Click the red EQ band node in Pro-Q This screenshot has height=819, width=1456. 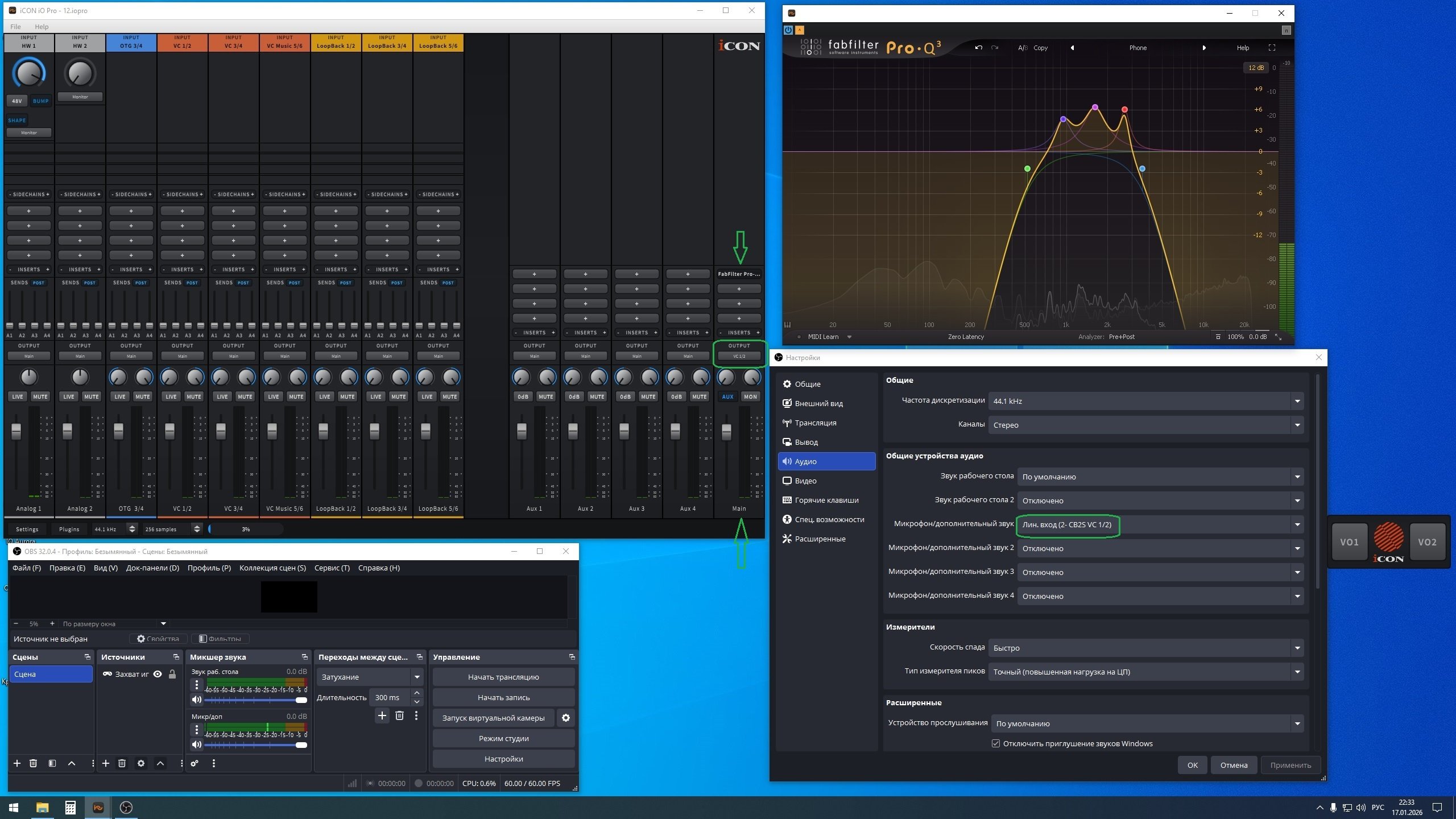pyautogui.click(x=1124, y=109)
